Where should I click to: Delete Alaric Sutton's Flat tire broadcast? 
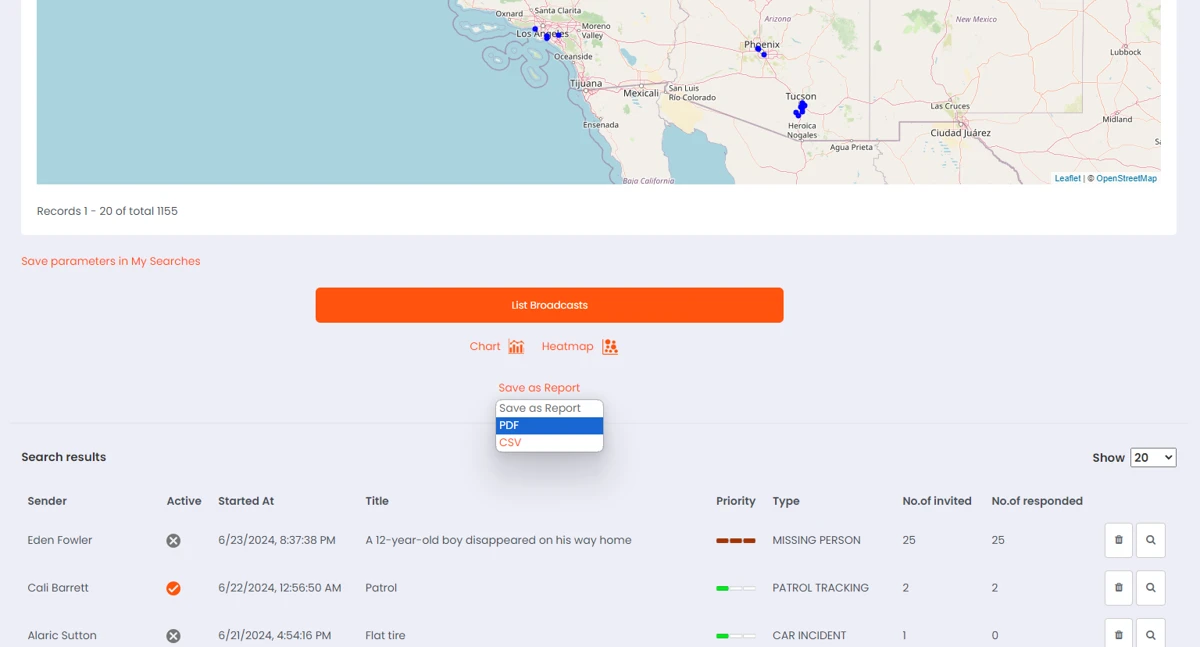pos(1118,635)
